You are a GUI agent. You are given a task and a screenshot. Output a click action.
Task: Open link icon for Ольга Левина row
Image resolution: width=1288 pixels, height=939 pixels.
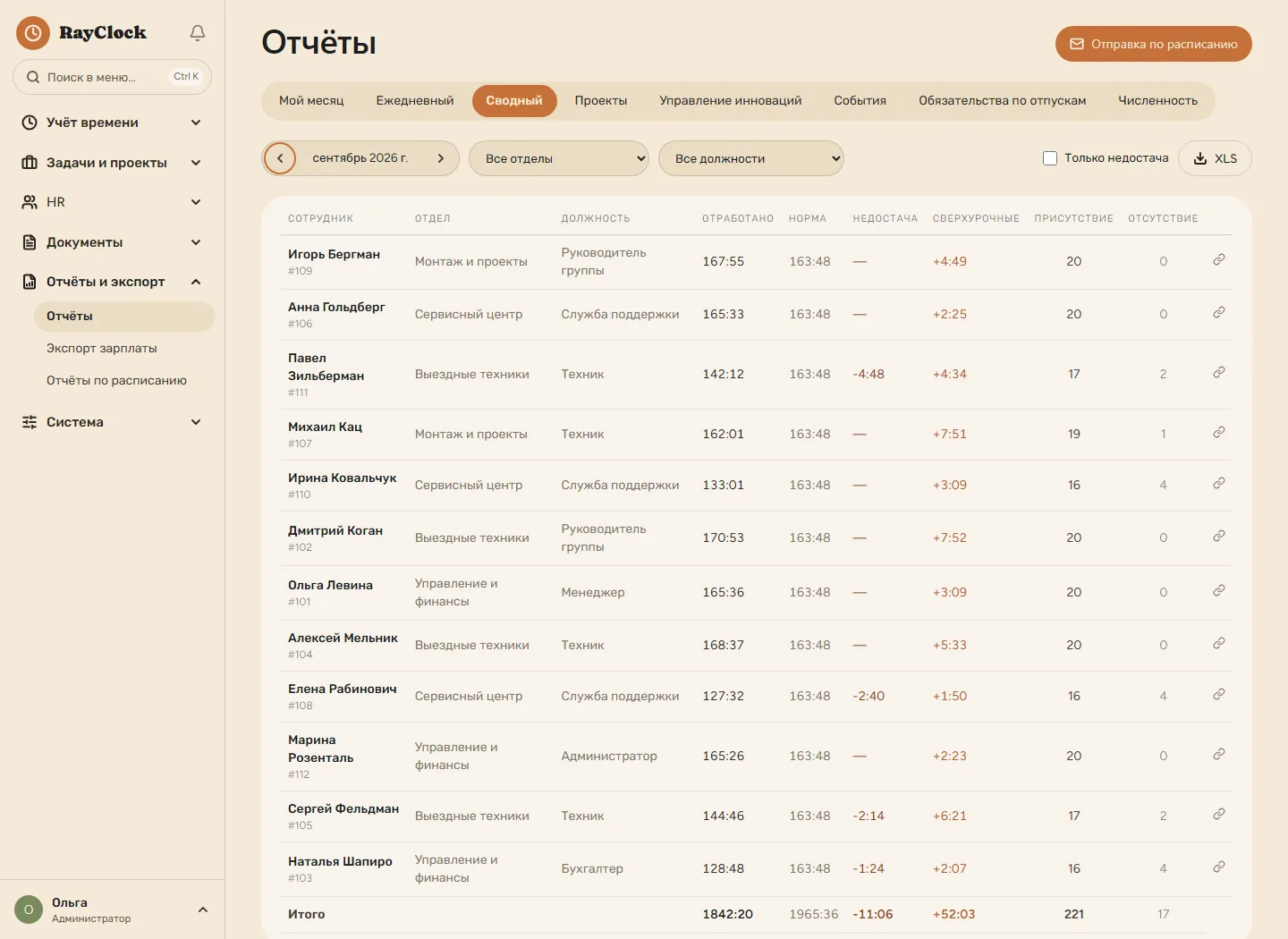click(1218, 590)
